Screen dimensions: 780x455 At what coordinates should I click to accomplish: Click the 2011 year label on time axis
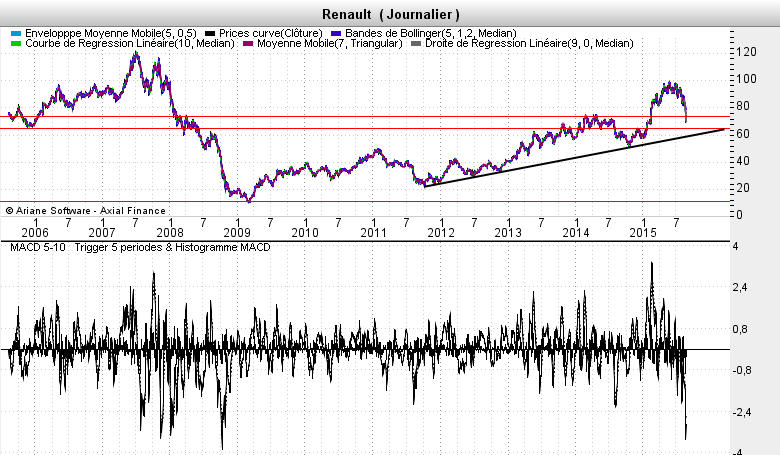[x=373, y=233]
